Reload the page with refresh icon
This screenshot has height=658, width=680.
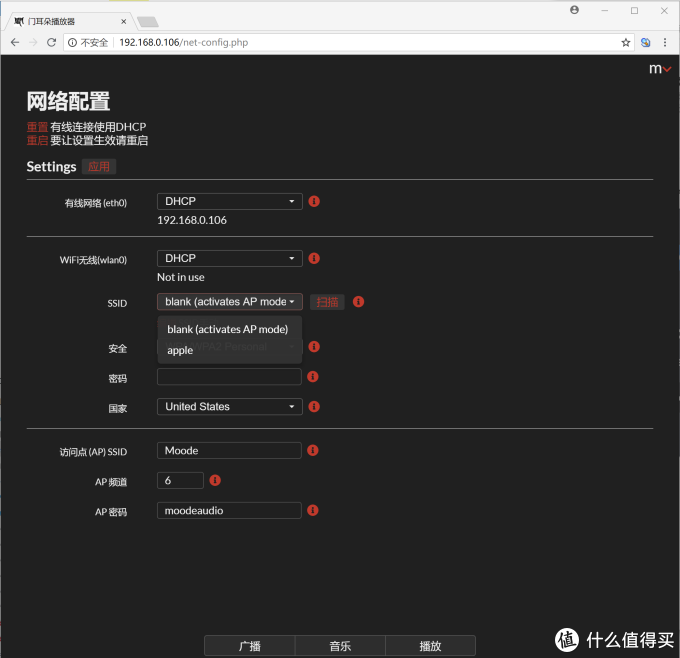pyautogui.click(x=51, y=42)
